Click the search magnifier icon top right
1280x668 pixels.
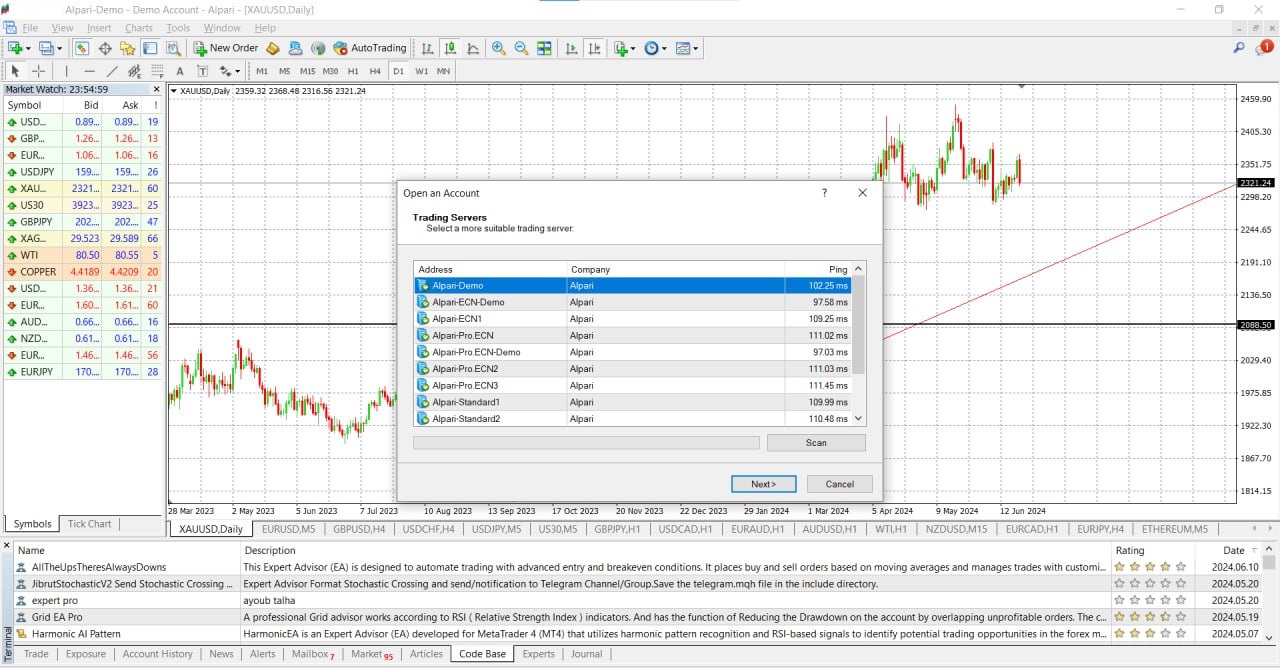click(1239, 48)
